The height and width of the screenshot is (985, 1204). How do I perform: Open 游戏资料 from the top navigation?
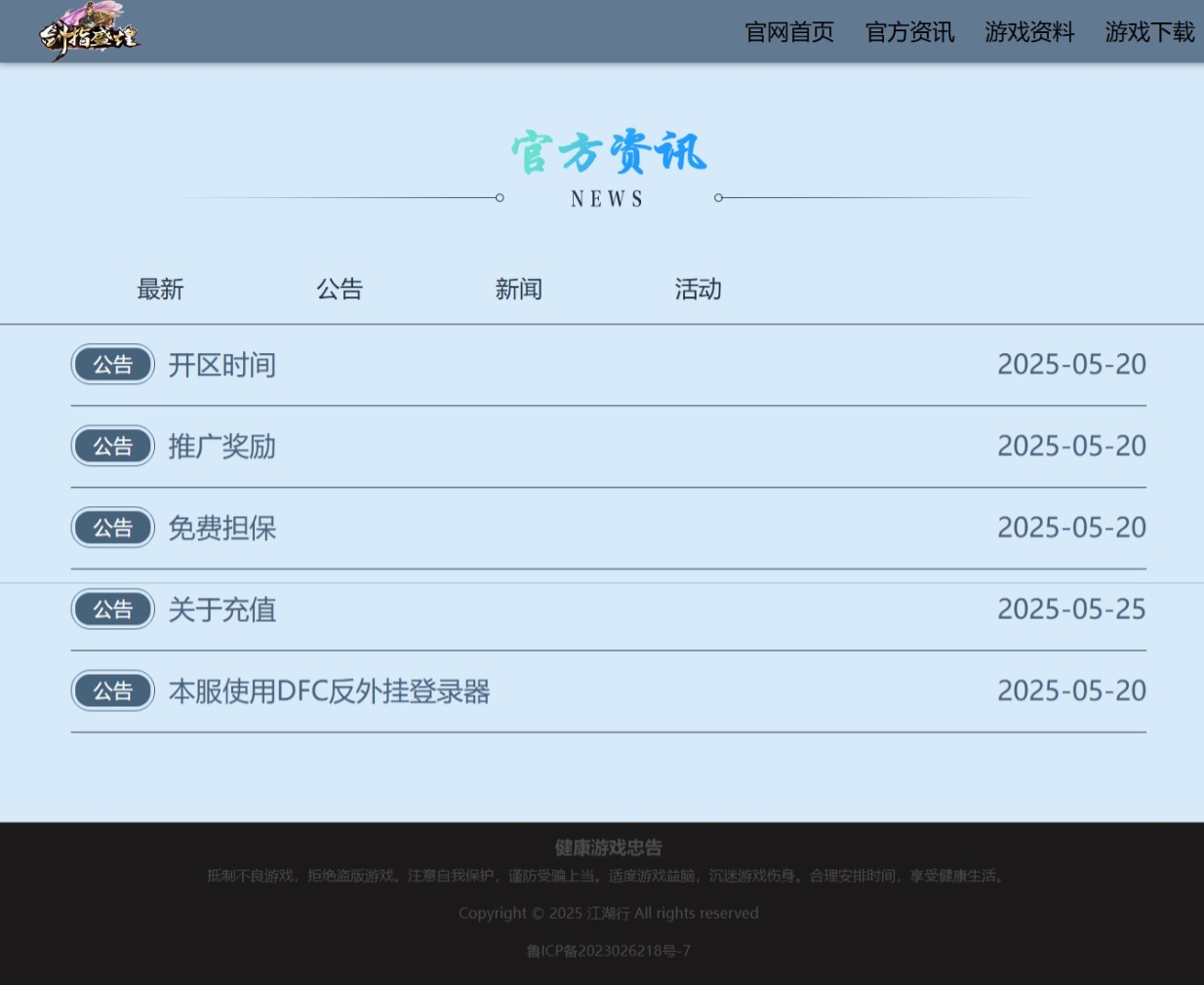click(1029, 32)
